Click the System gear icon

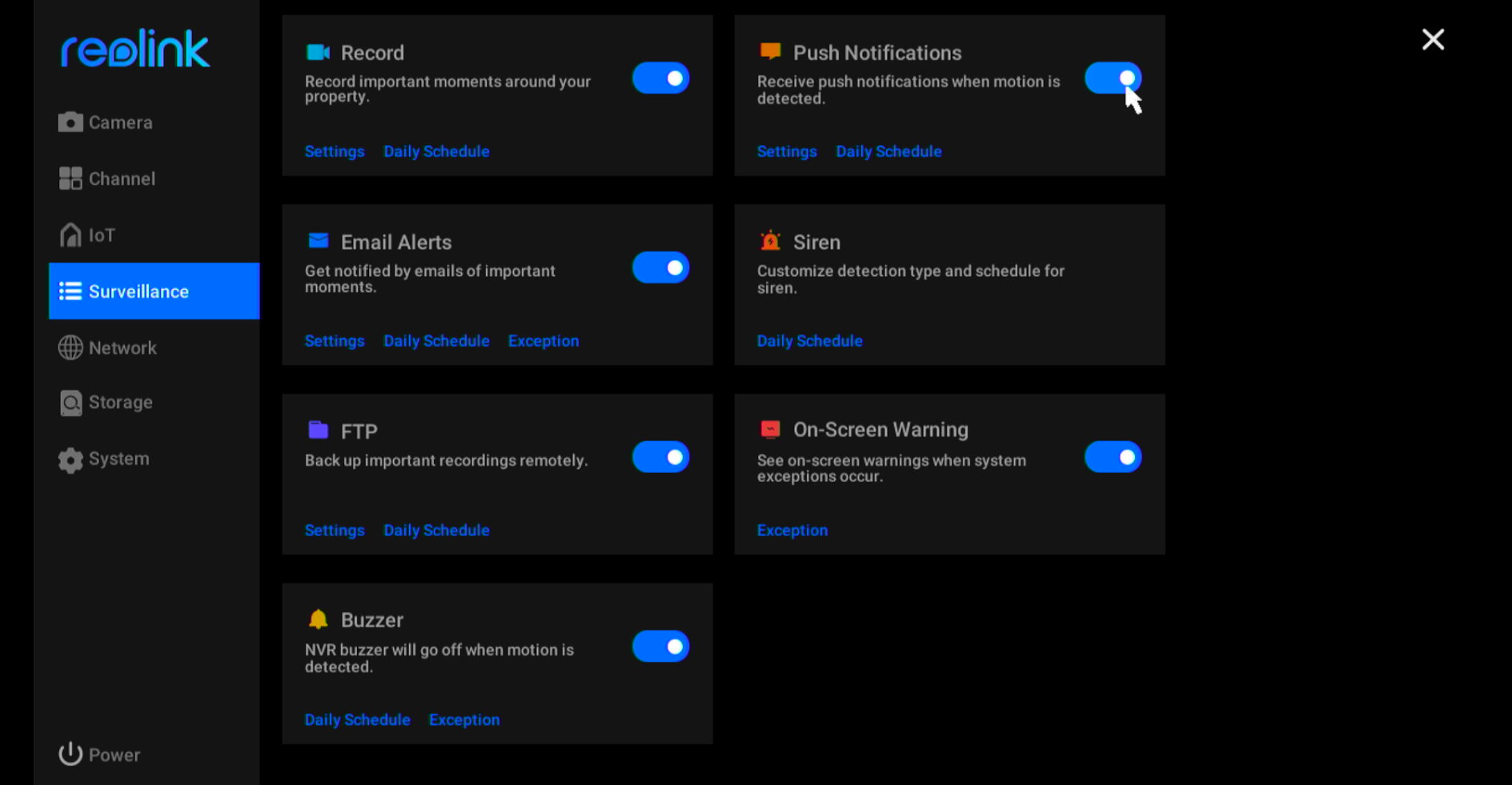[70, 459]
